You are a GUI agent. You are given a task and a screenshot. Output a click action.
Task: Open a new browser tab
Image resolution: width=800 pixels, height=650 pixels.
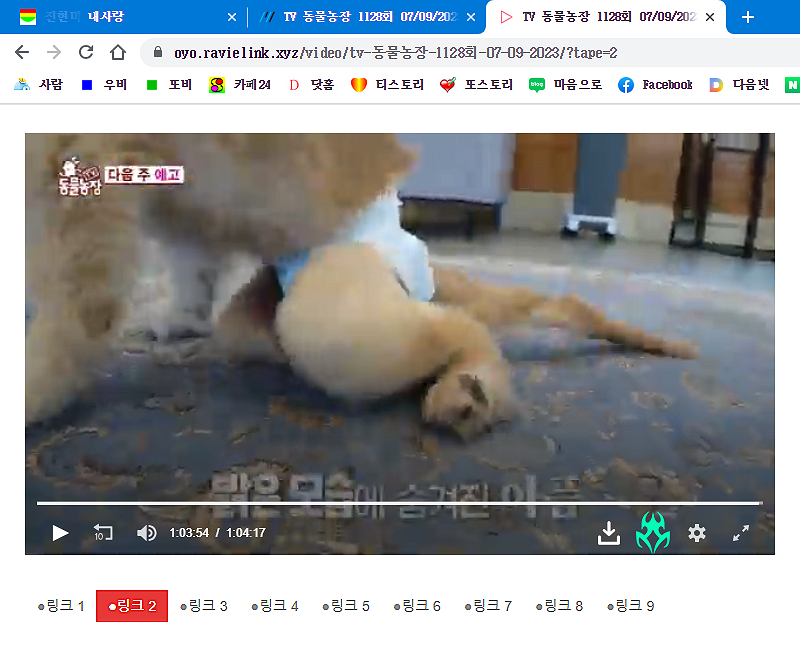coord(748,17)
